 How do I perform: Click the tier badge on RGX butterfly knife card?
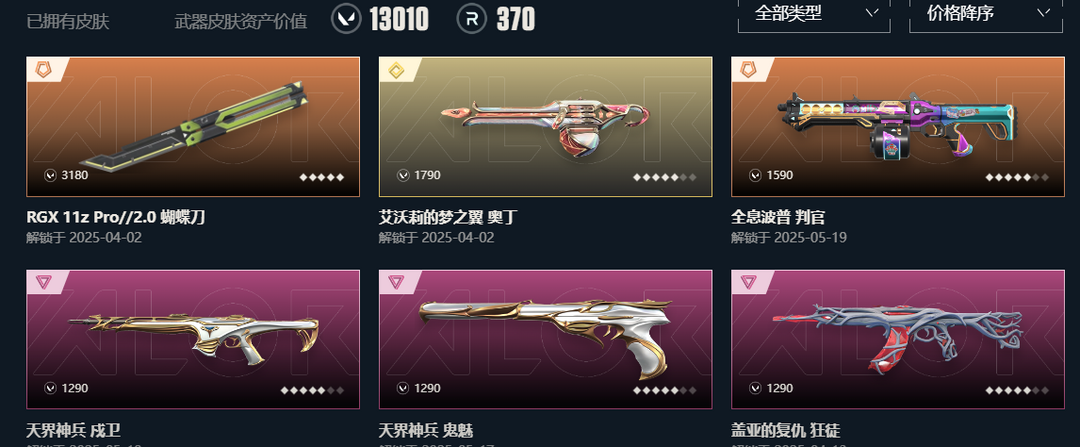[x=43, y=70]
